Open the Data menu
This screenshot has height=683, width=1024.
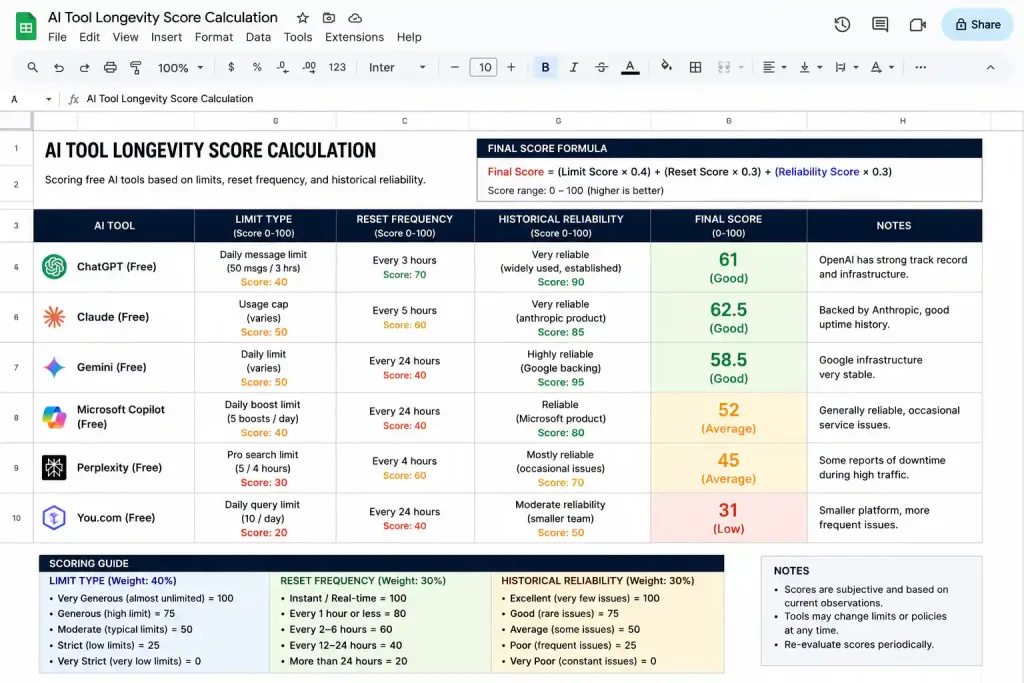tap(258, 37)
